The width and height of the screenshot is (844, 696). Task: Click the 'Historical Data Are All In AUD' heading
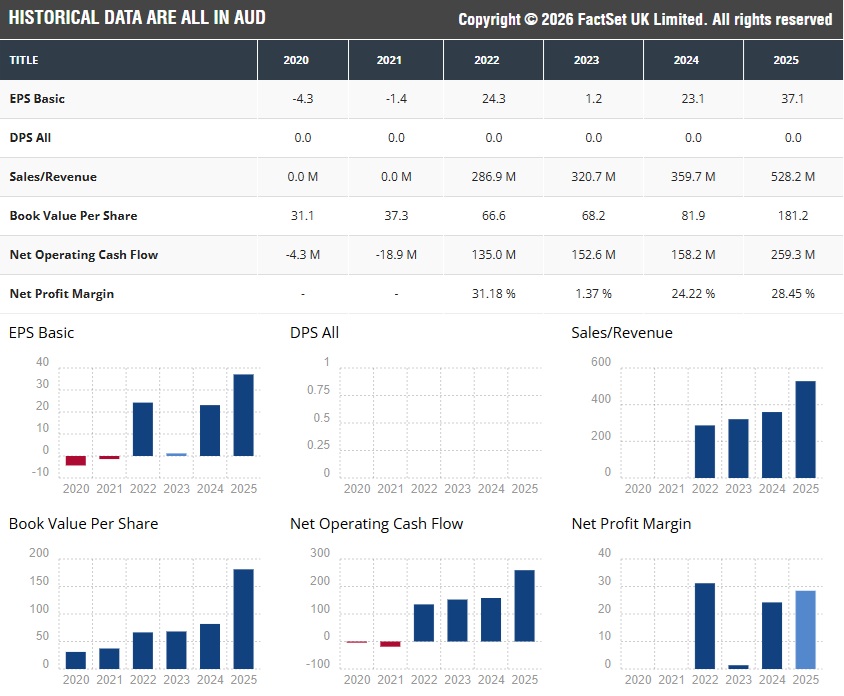tap(138, 19)
